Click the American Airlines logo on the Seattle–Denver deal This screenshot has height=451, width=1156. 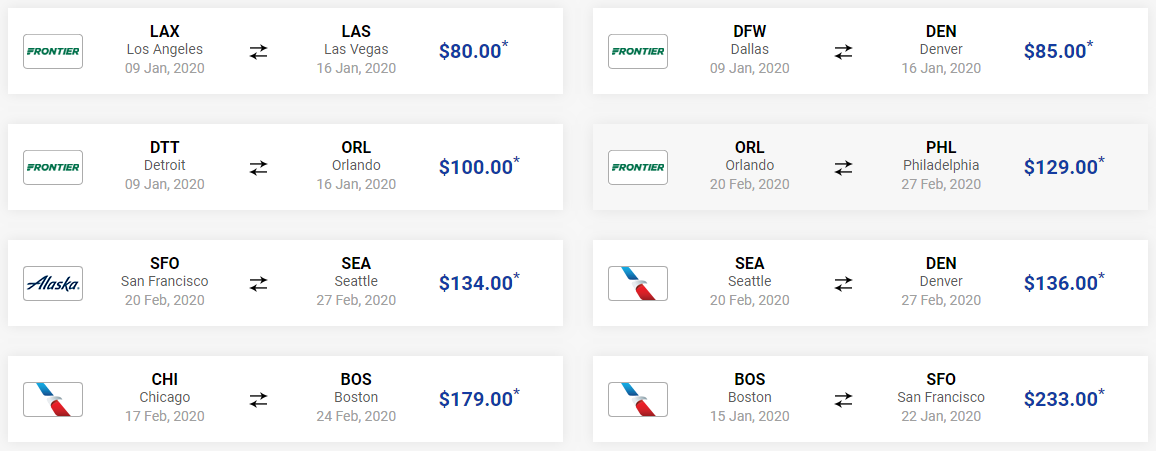tap(638, 284)
